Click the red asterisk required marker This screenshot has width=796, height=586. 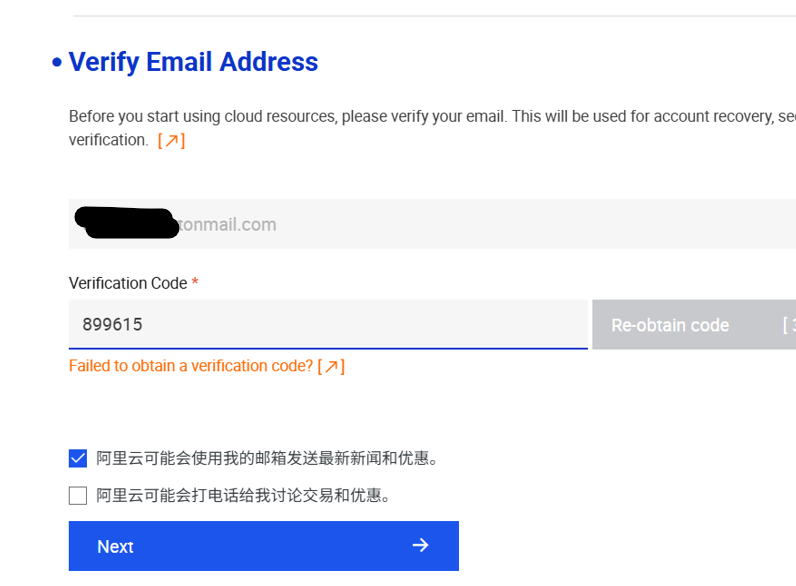(195, 284)
